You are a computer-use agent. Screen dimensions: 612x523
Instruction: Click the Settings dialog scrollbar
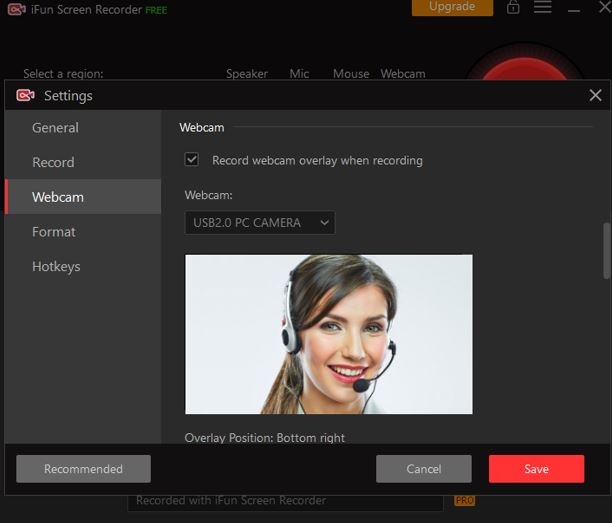pos(607,251)
